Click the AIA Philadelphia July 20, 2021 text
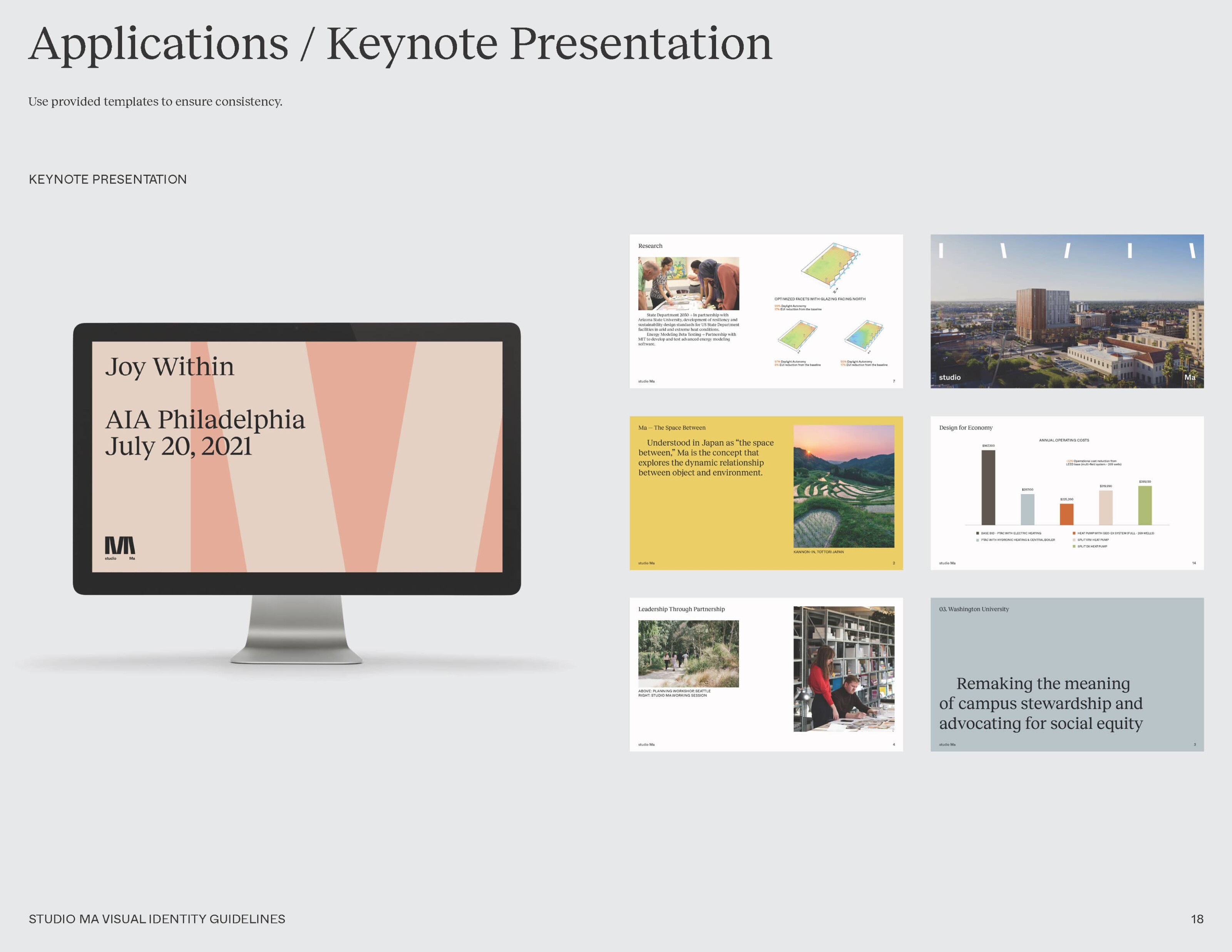Screen dimensions: 1232x952 pos(204,433)
